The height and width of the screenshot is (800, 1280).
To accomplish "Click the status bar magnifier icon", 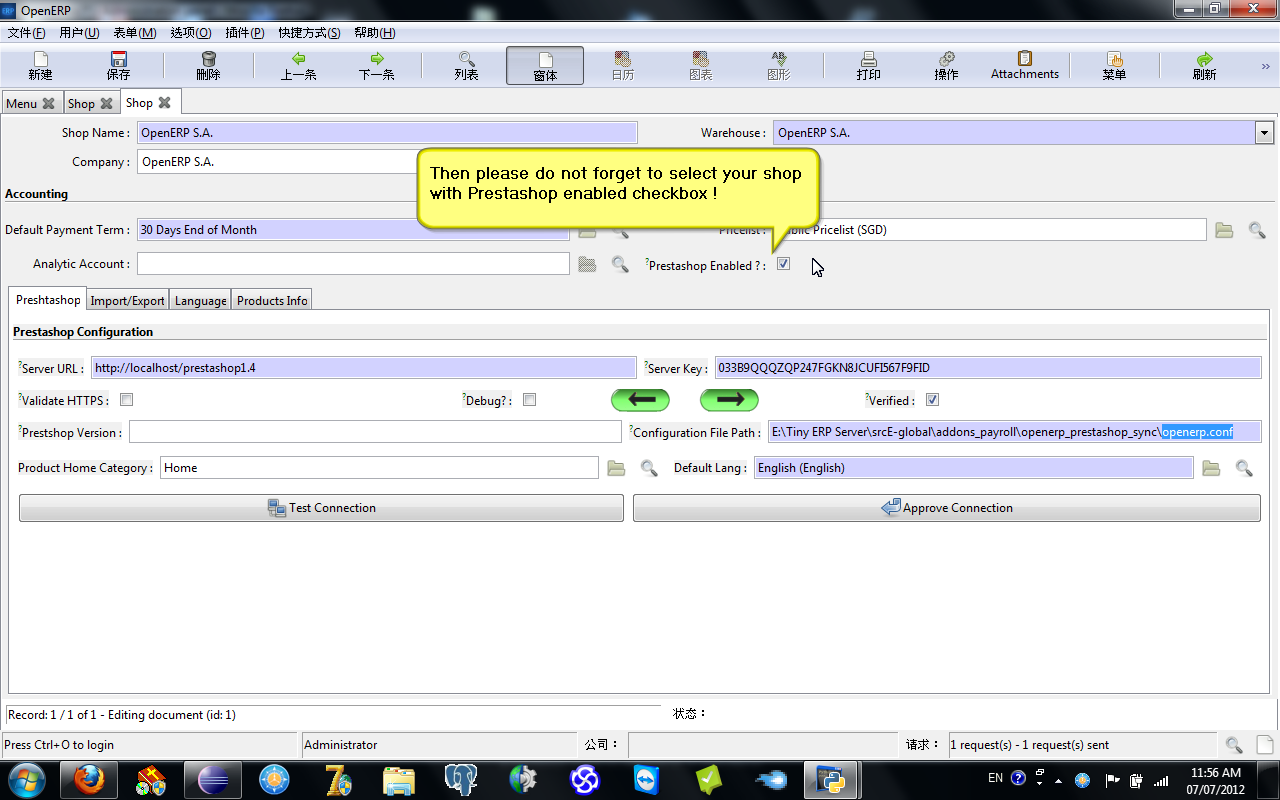I will click(x=1234, y=745).
